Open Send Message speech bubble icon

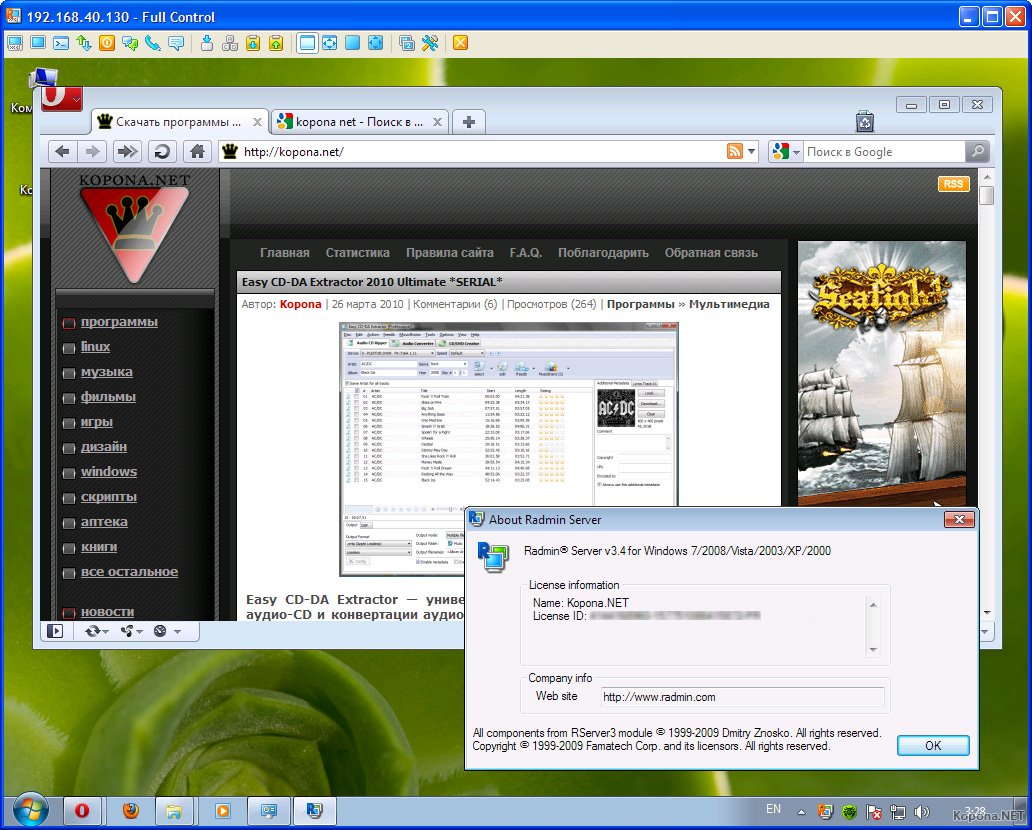tap(176, 43)
